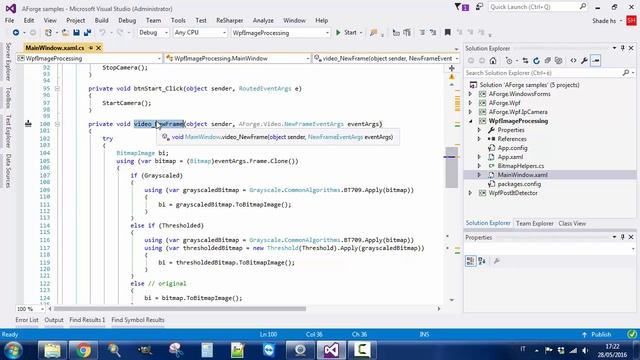
Task: Open the startup project WpfImageProcessing dropdown
Action: [x=280, y=33]
